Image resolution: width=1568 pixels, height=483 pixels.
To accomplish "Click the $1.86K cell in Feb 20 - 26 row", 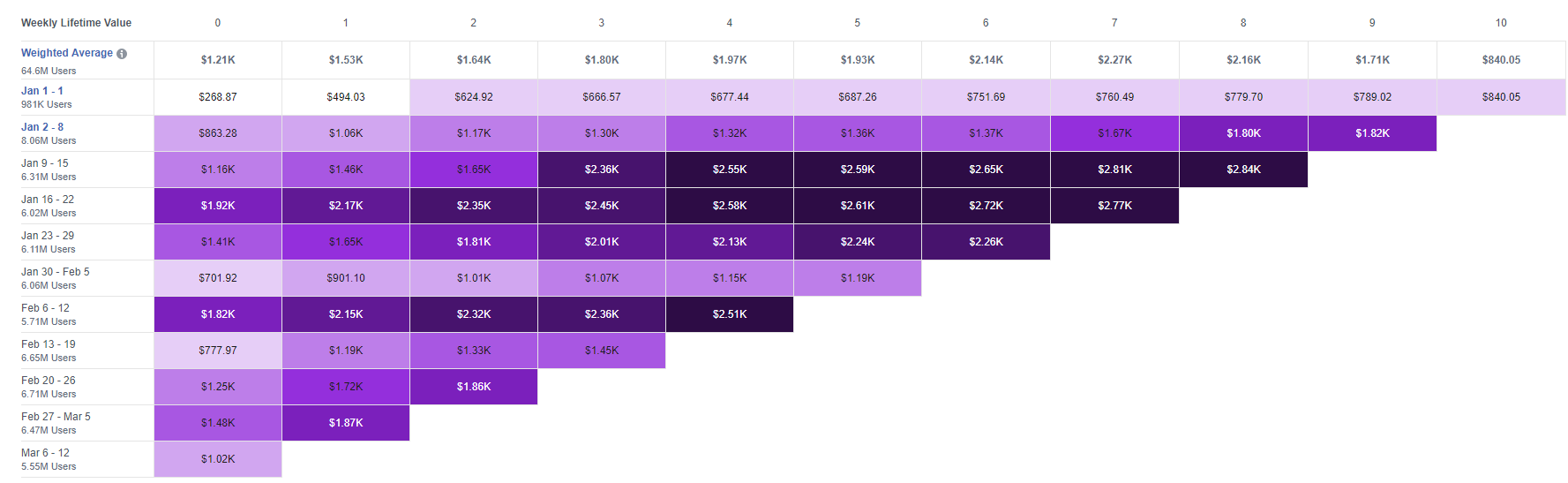I will [474, 387].
